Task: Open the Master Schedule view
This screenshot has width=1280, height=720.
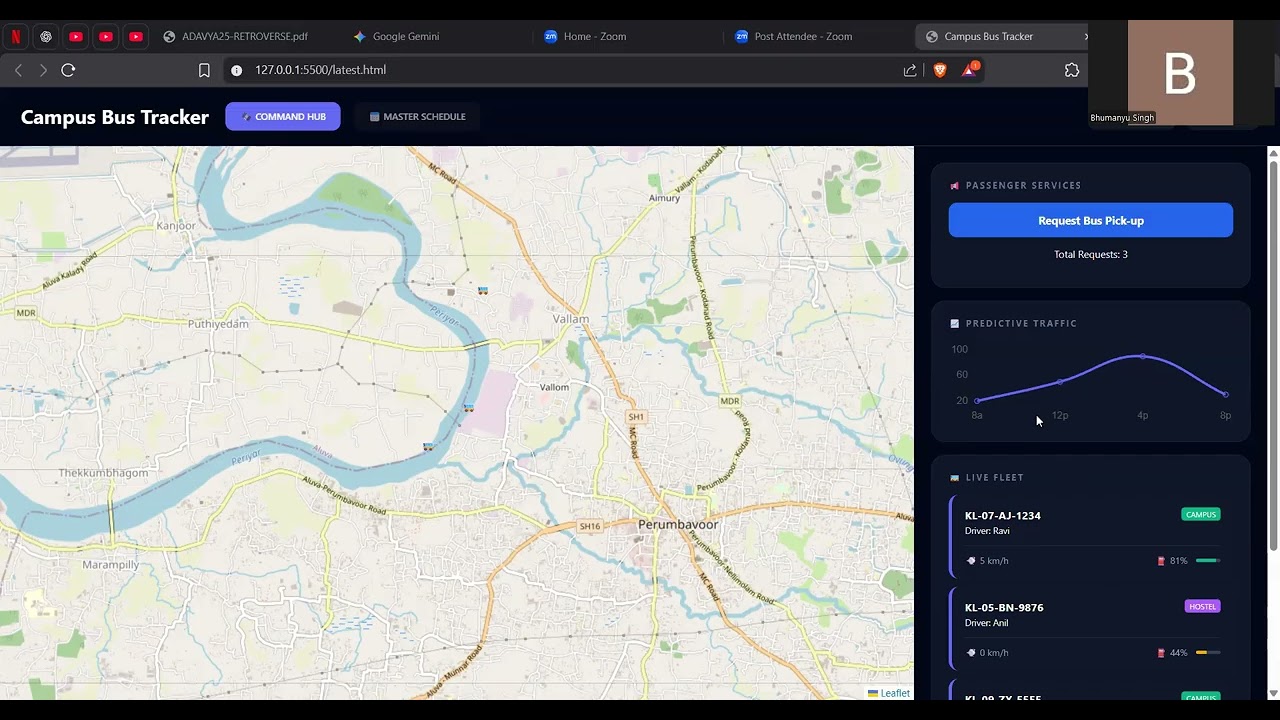Action: [417, 116]
